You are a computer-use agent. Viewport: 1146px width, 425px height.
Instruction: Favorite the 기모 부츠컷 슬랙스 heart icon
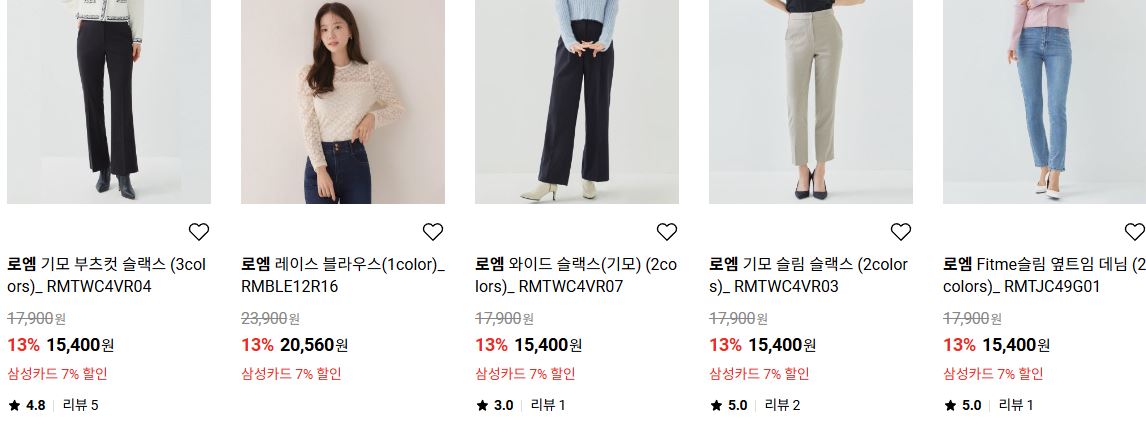click(199, 231)
